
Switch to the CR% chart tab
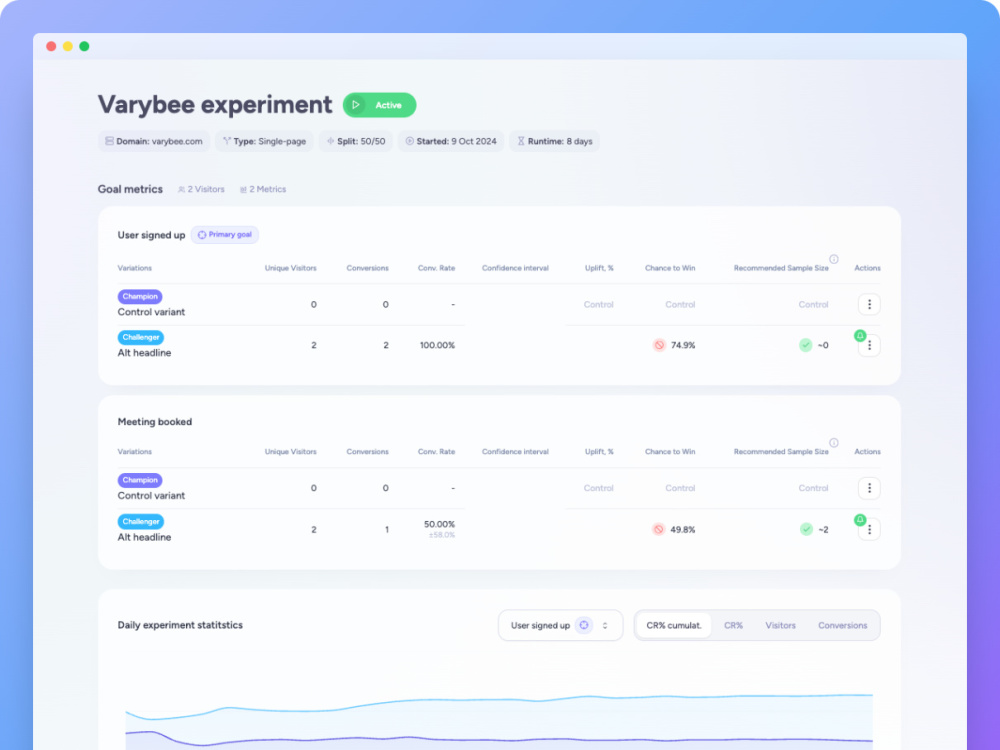point(733,626)
